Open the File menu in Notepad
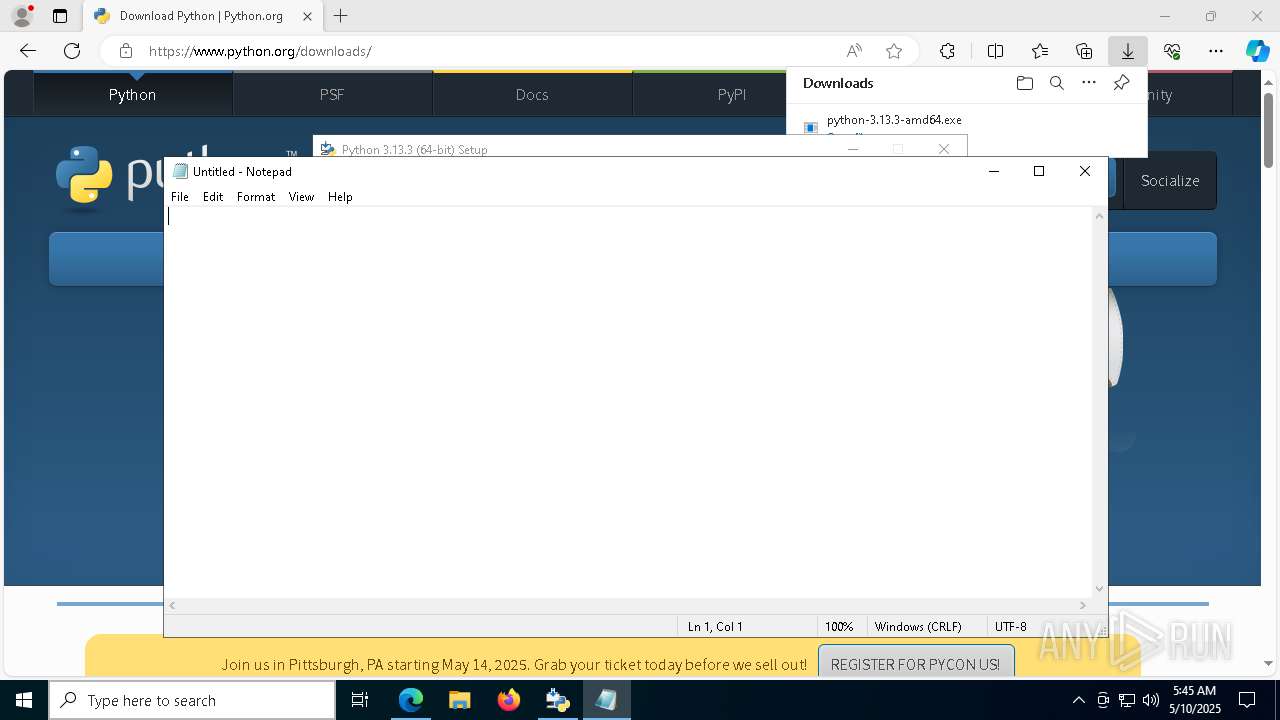1280x720 pixels. tap(180, 197)
